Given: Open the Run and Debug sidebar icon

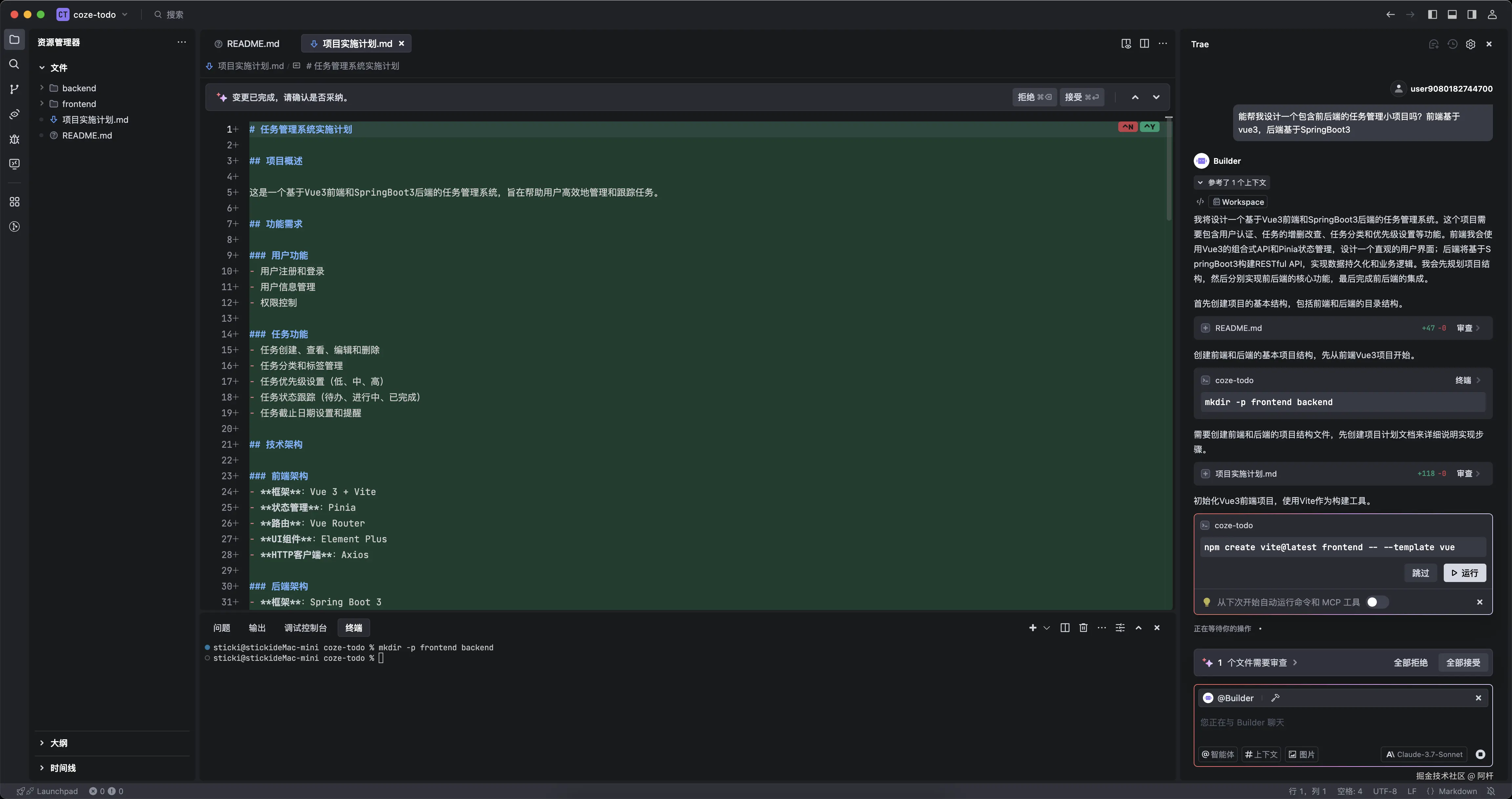Looking at the screenshot, I should pos(15,139).
